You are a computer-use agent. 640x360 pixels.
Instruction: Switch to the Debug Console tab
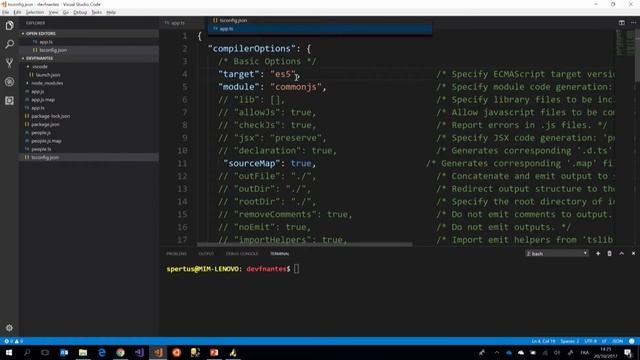tap(242, 253)
